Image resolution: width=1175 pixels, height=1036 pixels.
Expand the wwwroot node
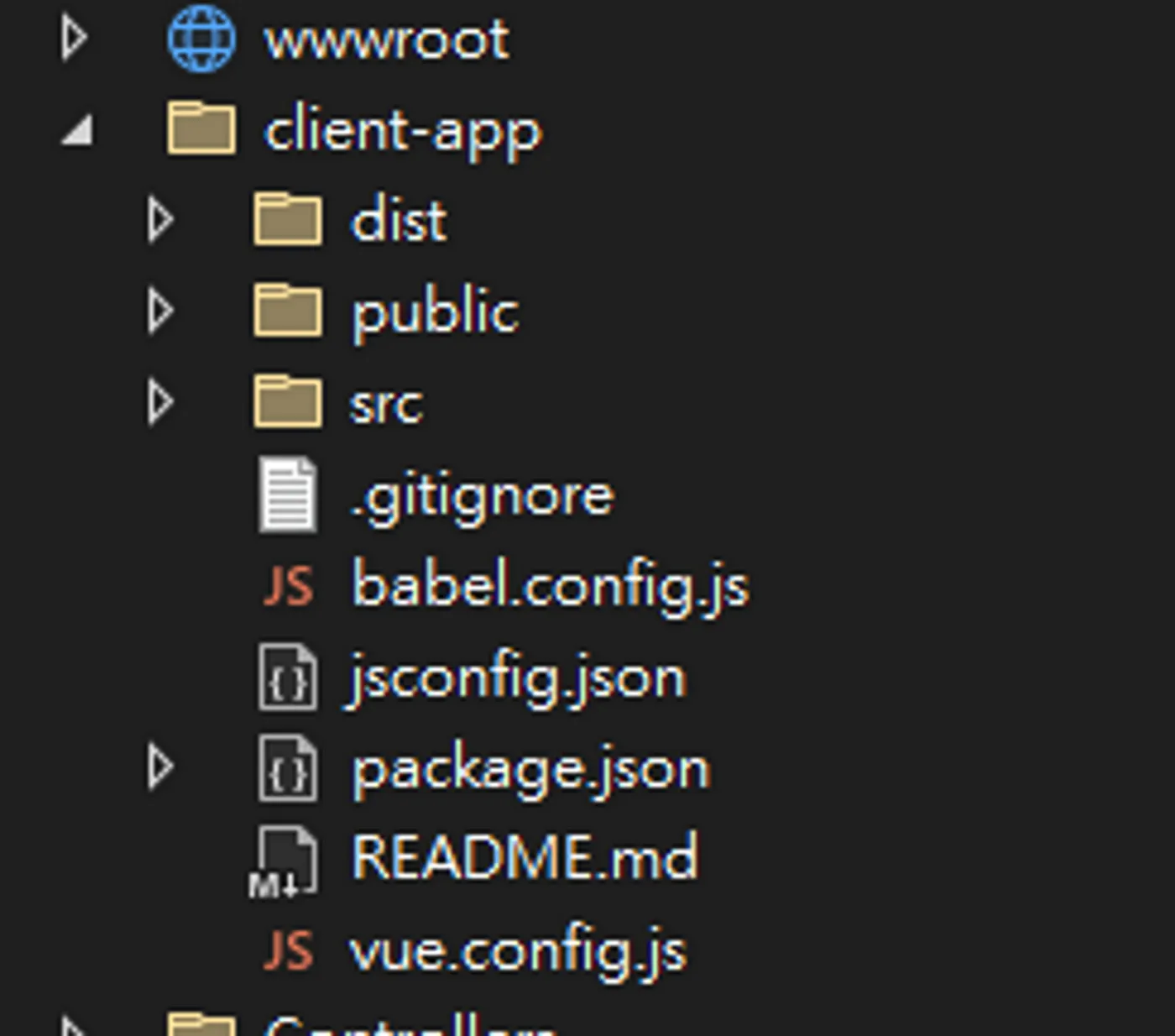pyautogui.click(x=74, y=39)
